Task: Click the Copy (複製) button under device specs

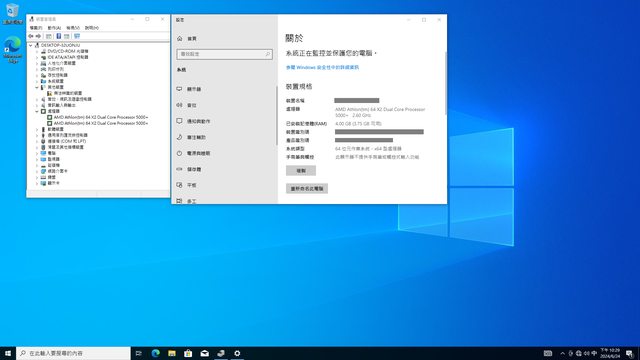Action: (301, 171)
